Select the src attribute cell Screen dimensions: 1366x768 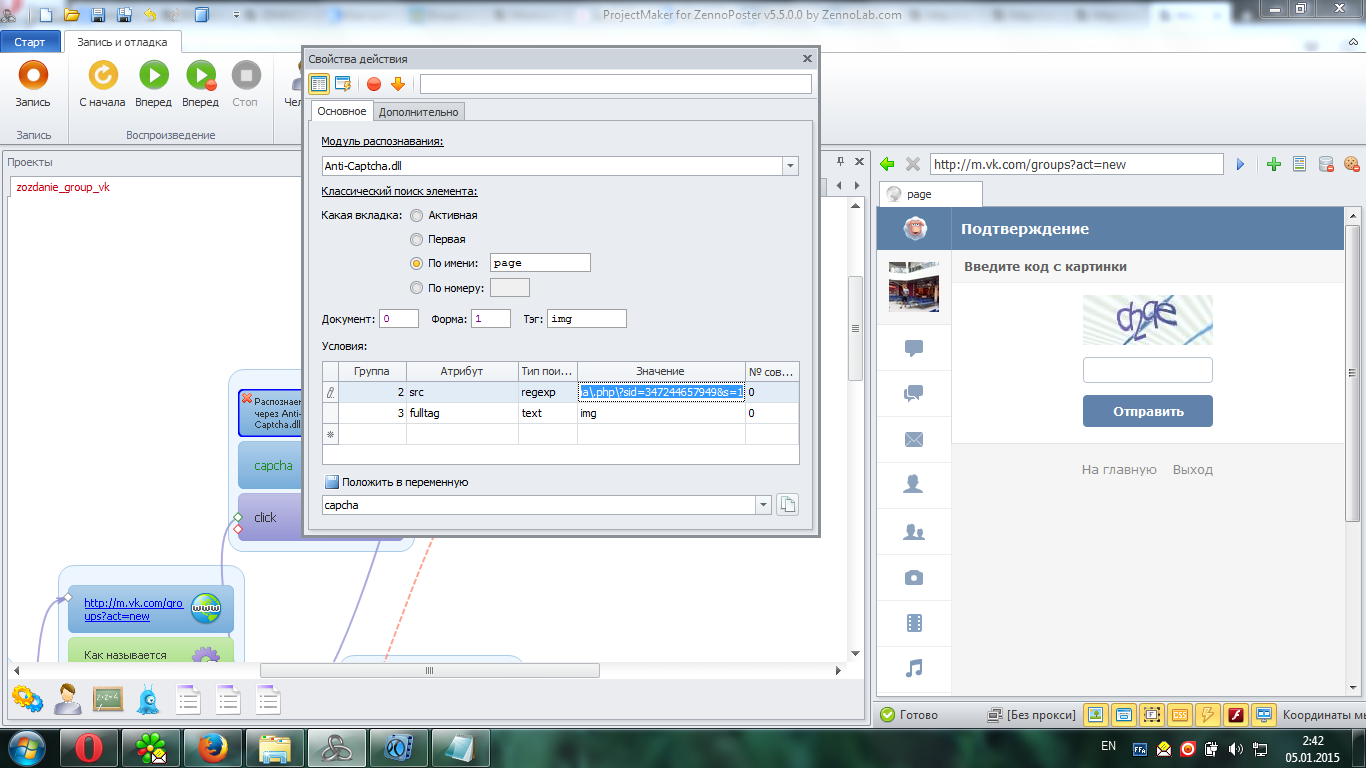pos(462,392)
